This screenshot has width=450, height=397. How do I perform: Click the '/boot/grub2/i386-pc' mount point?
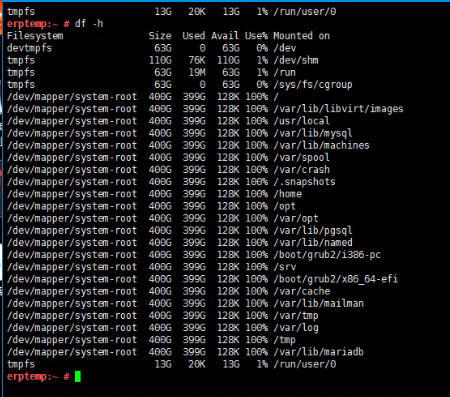point(327,255)
